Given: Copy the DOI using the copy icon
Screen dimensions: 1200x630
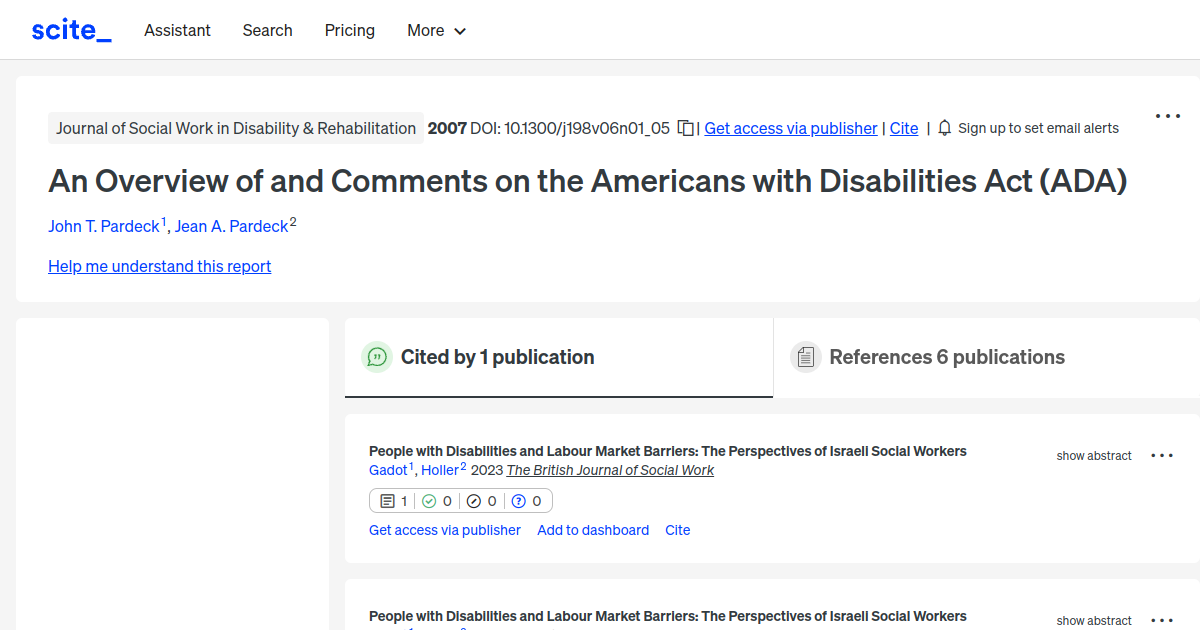Looking at the screenshot, I should [x=685, y=128].
